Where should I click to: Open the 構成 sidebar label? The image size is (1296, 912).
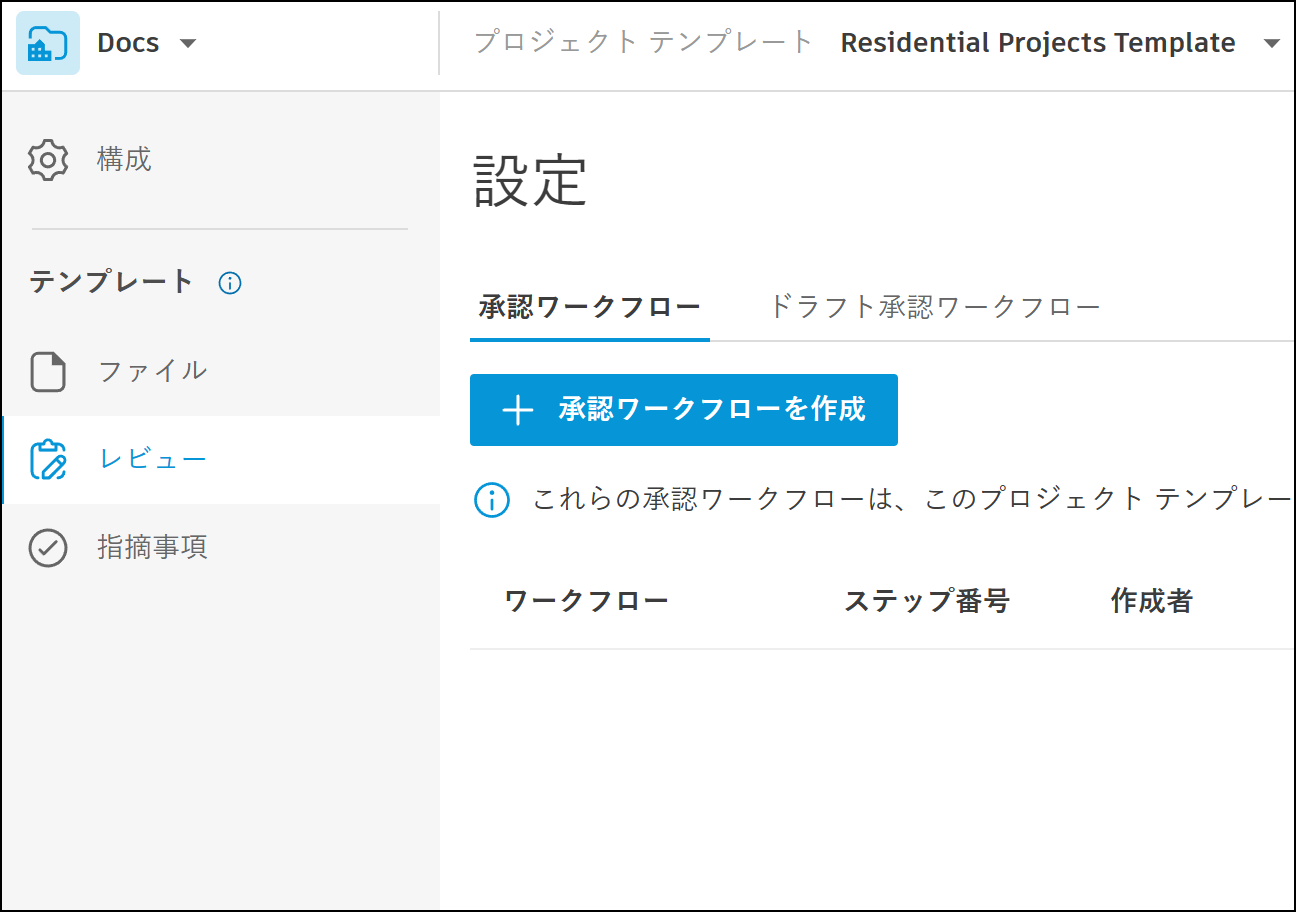pos(124,160)
